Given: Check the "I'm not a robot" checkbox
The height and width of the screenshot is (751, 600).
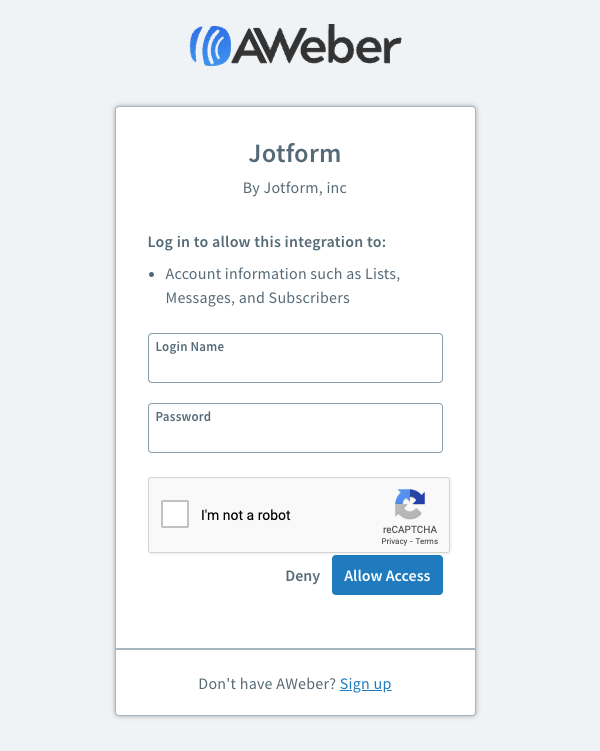Looking at the screenshot, I should click(175, 514).
